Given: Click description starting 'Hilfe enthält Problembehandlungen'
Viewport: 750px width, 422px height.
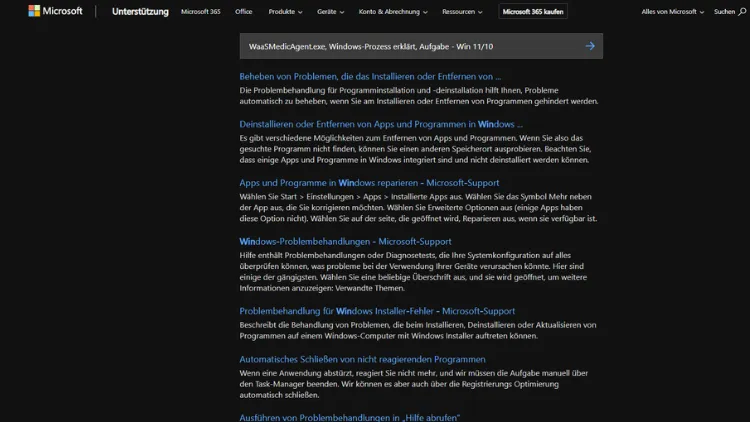Looking at the screenshot, I should click(x=413, y=271).
